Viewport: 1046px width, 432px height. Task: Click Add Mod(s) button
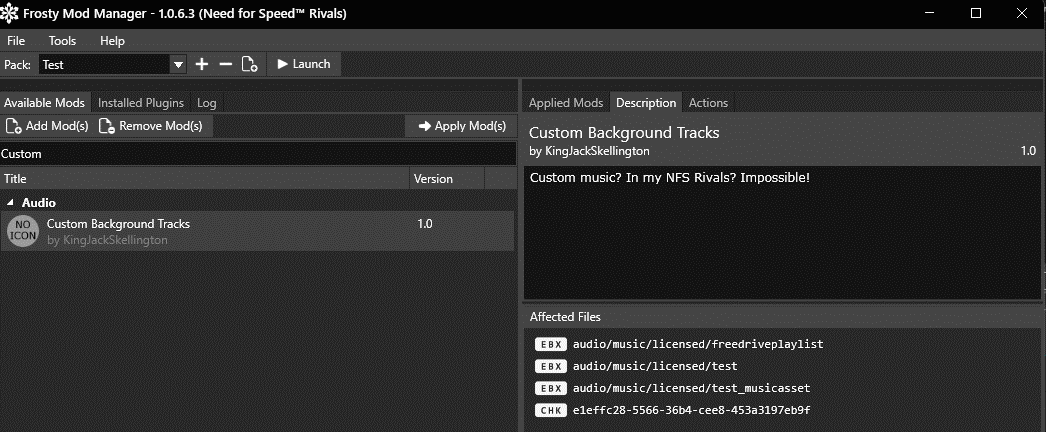47,126
